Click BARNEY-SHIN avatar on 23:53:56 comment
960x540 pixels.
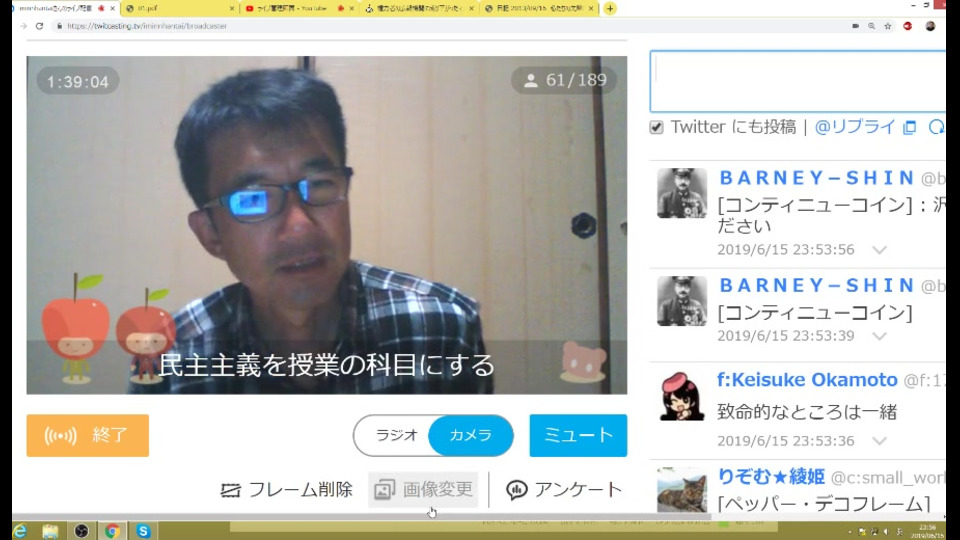pos(681,193)
